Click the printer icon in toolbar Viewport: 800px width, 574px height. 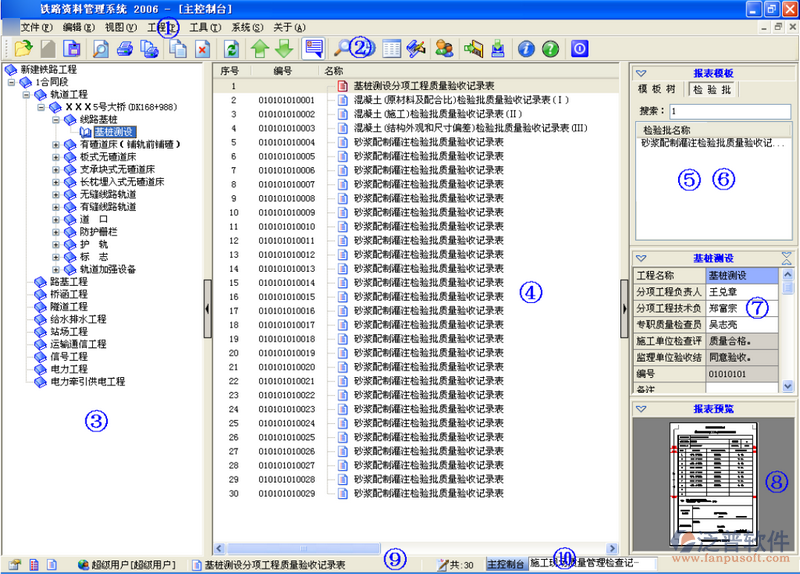pos(125,48)
